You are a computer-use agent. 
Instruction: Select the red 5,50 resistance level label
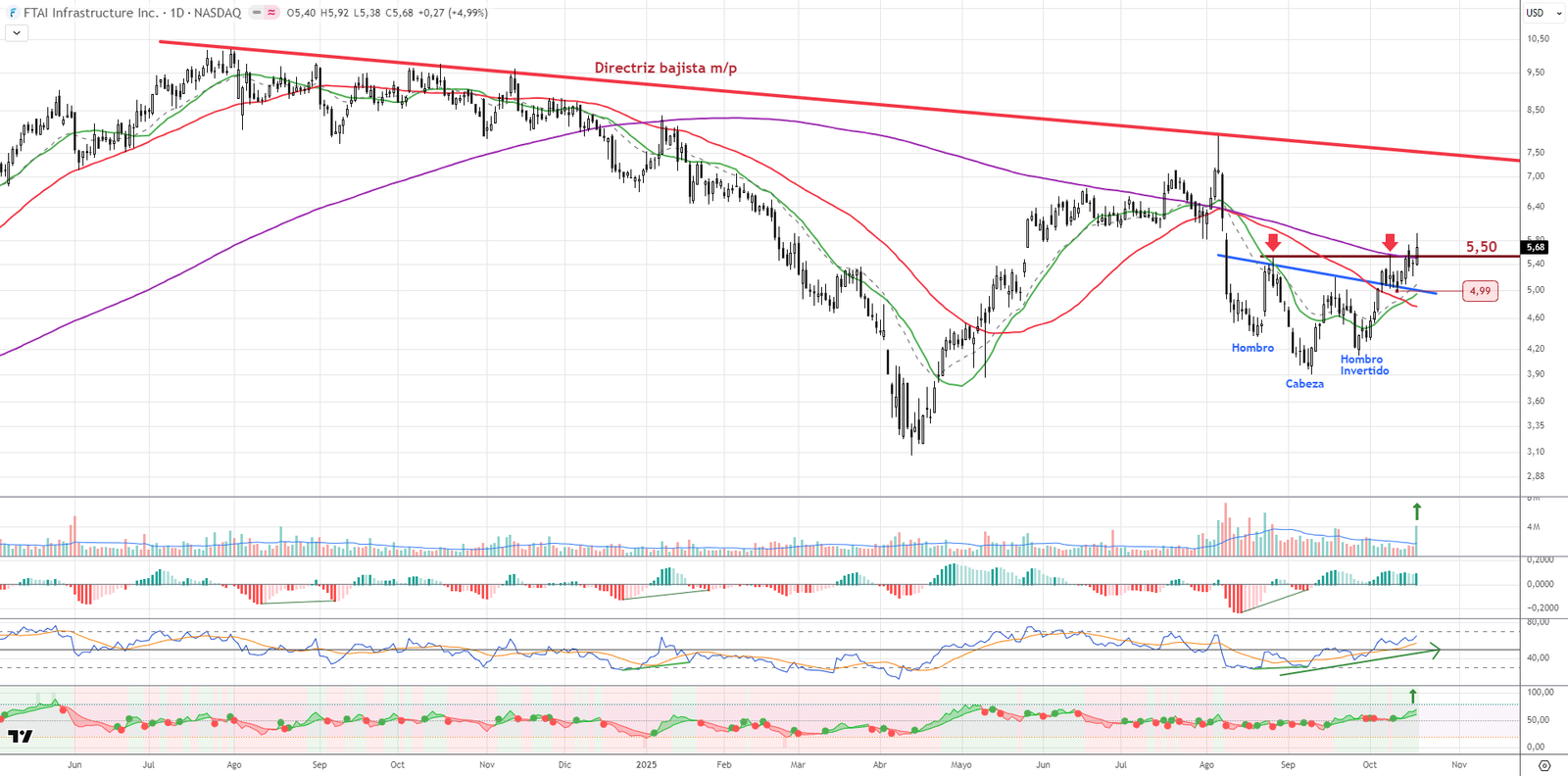[x=1481, y=247]
